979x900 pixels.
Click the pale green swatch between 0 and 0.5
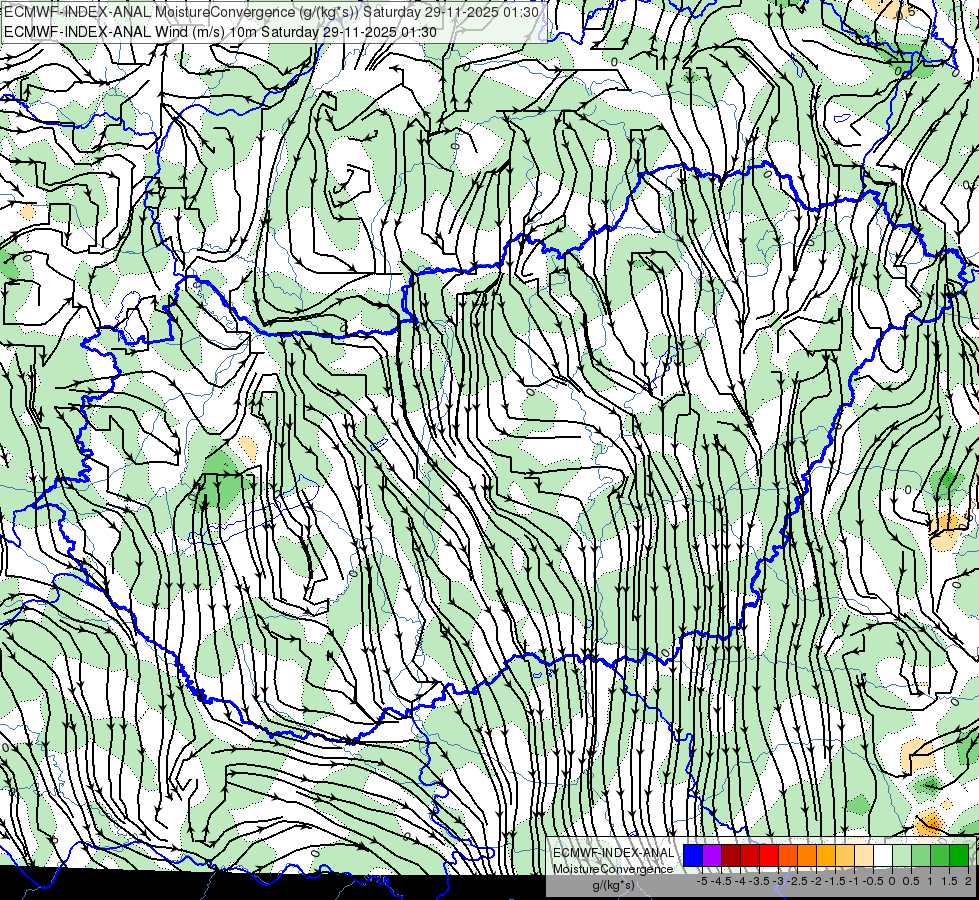pyautogui.click(x=902, y=855)
